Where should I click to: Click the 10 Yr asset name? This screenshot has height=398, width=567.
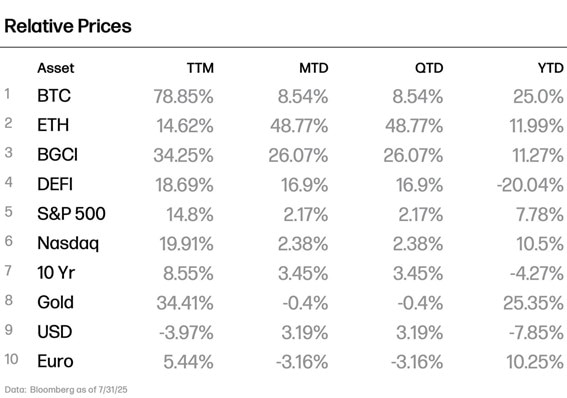point(56,273)
